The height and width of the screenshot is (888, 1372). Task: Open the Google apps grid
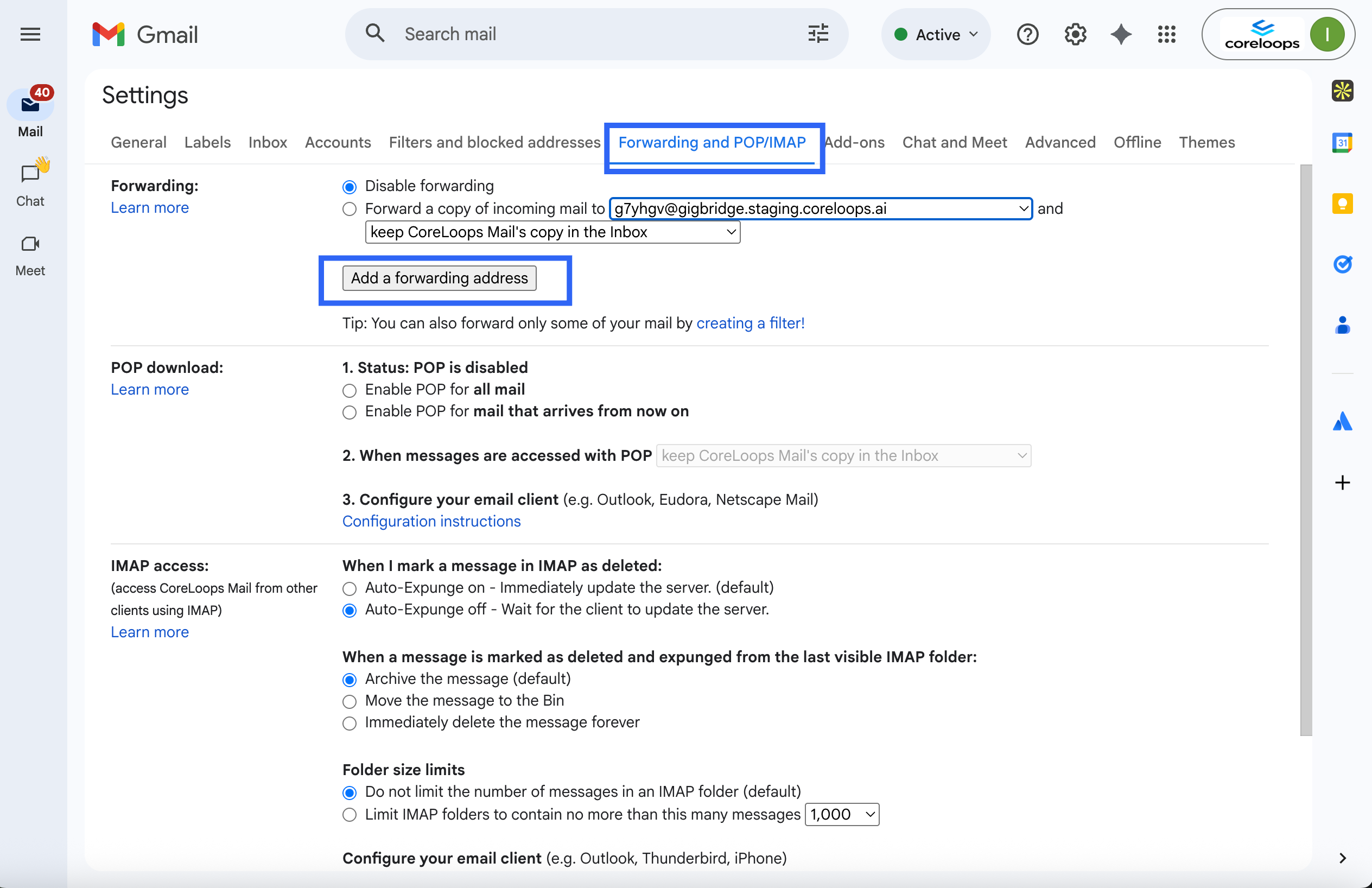click(x=1166, y=35)
